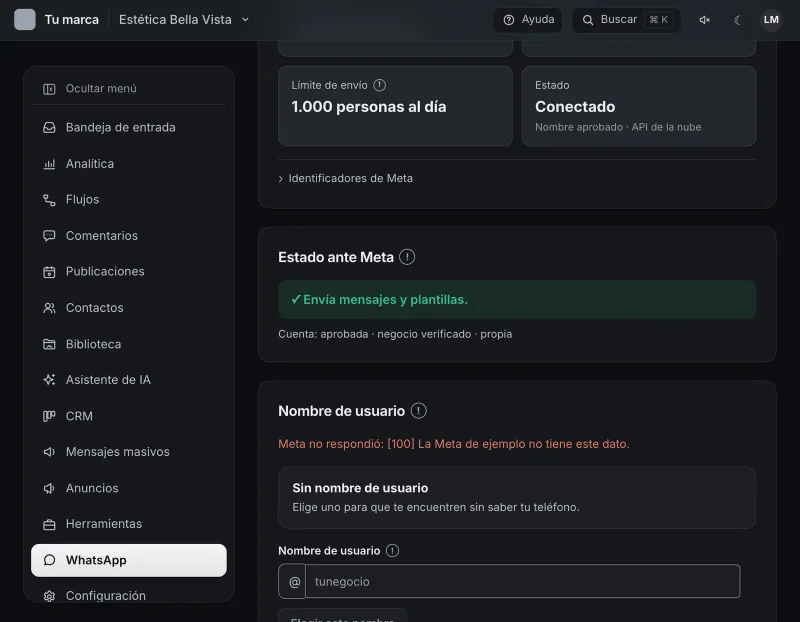Click the Ocultar menú panel icon
This screenshot has width=800, height=622.
click(x=49, y=89)
